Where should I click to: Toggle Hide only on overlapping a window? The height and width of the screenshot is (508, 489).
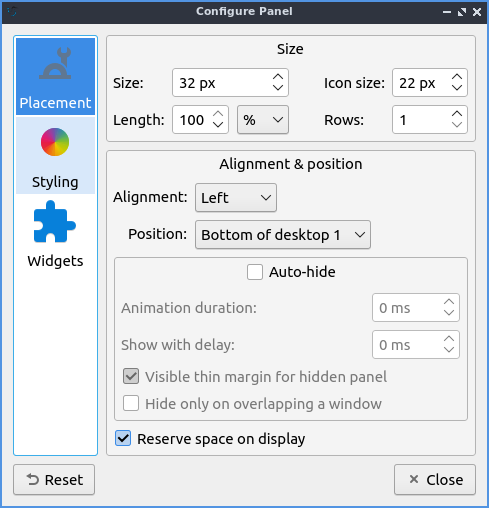click(131, 404)
